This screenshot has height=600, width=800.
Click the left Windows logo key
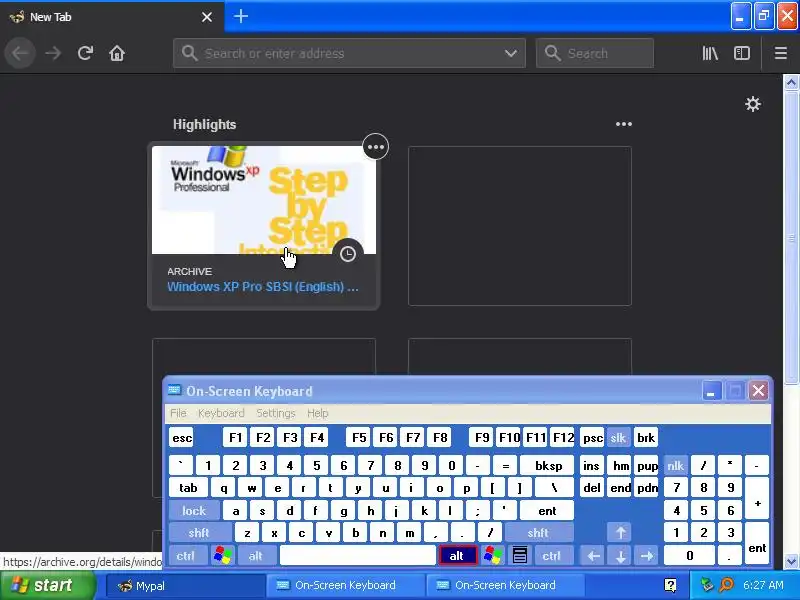[x=223, y=556]
